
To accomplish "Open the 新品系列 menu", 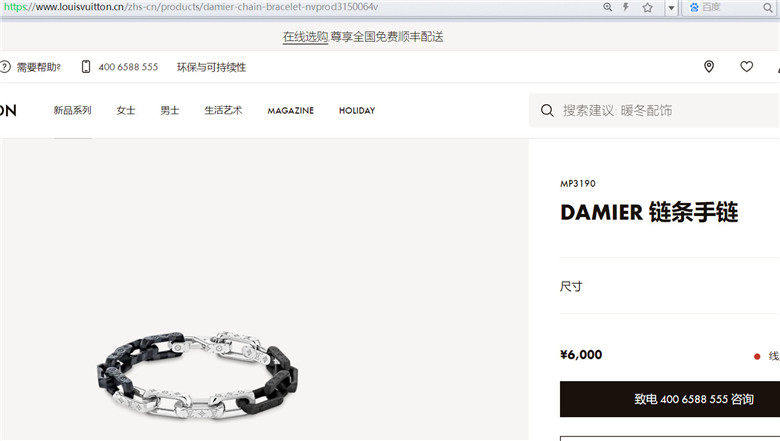I will click(73, 110).
